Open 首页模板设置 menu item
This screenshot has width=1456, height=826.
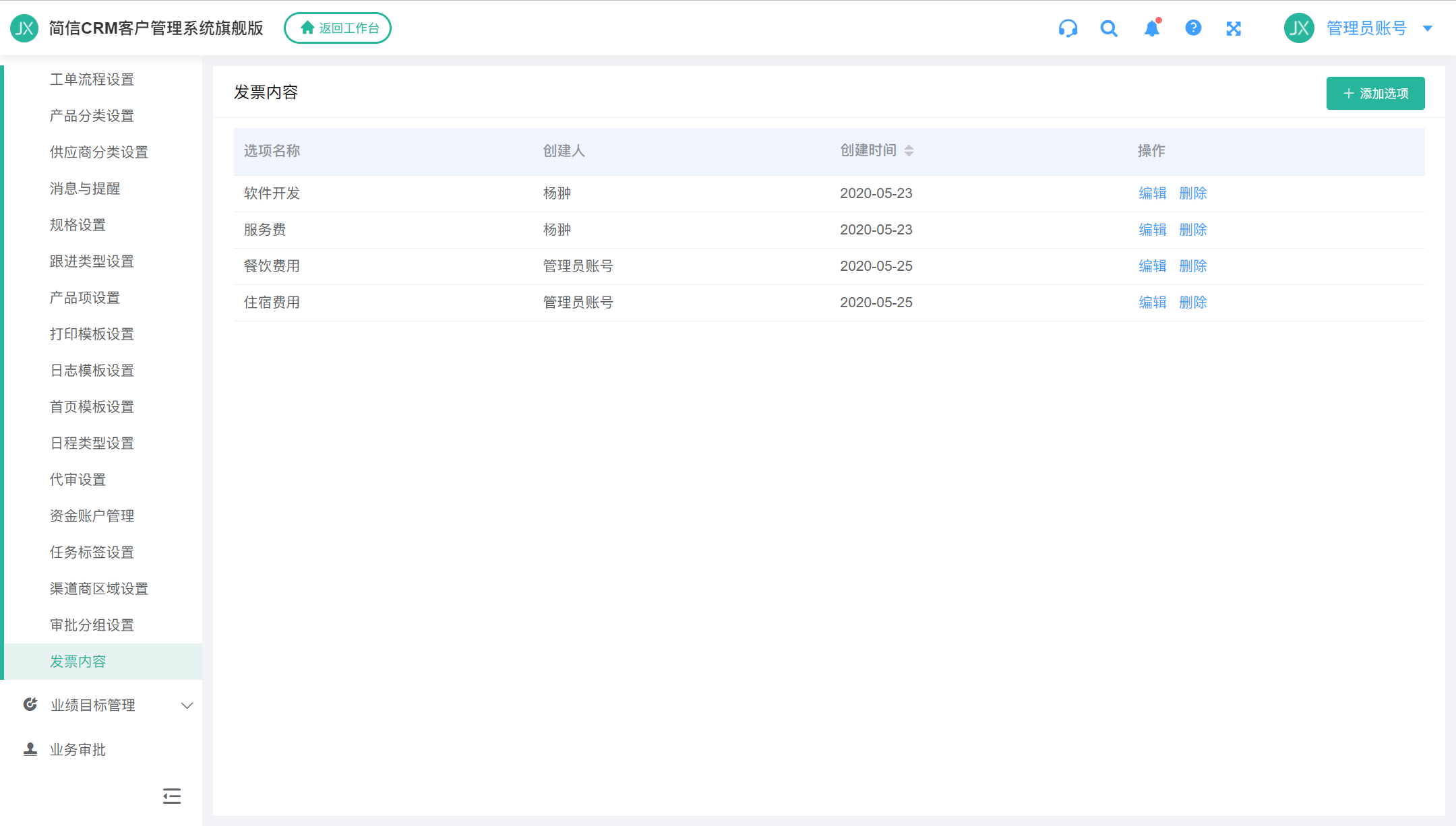(103, 407)
